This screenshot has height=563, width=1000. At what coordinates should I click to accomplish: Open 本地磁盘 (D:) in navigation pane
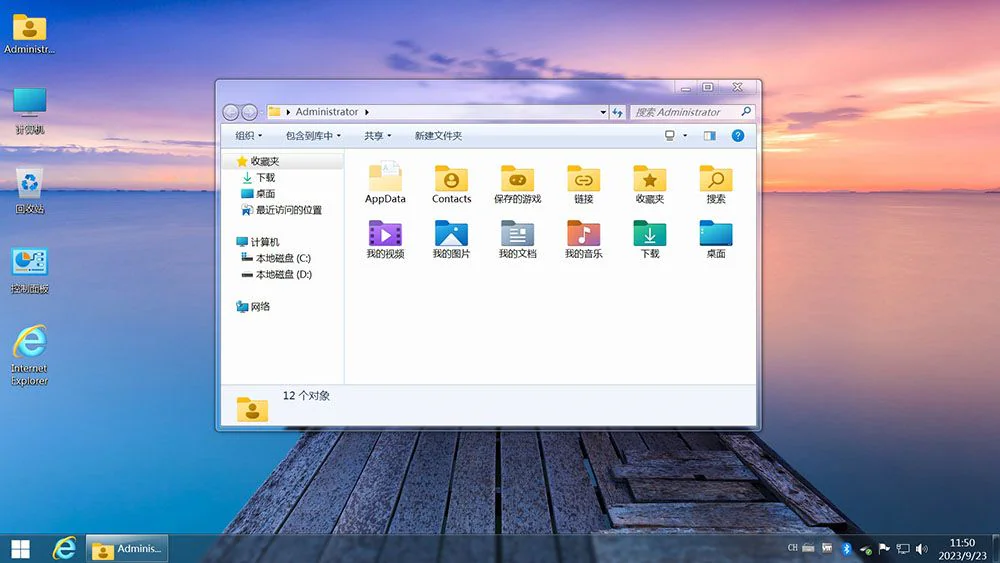point(276,274)
